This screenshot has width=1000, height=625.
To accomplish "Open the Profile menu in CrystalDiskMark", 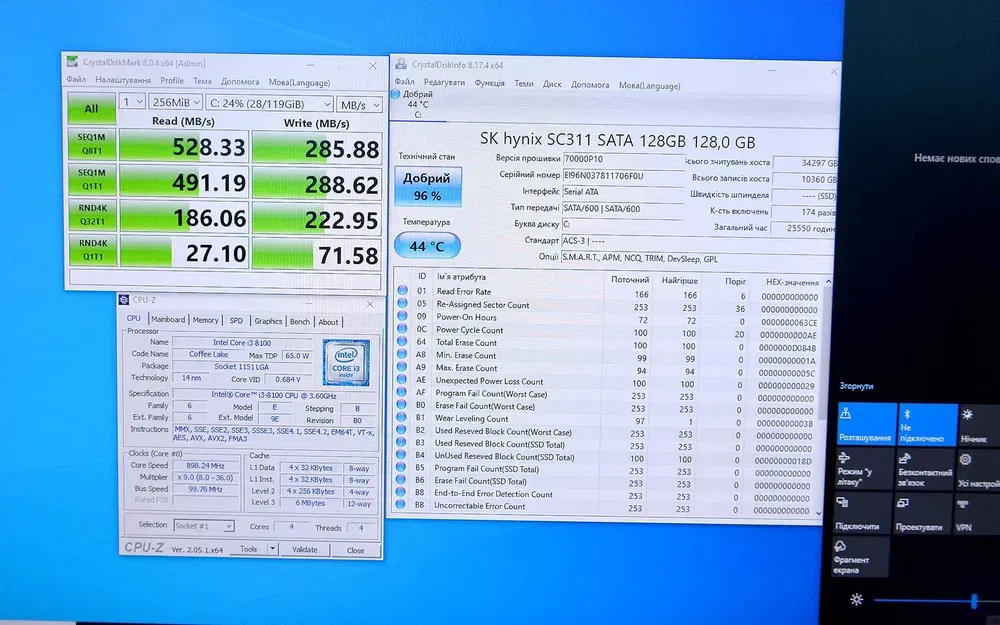I will pos(172,80).
